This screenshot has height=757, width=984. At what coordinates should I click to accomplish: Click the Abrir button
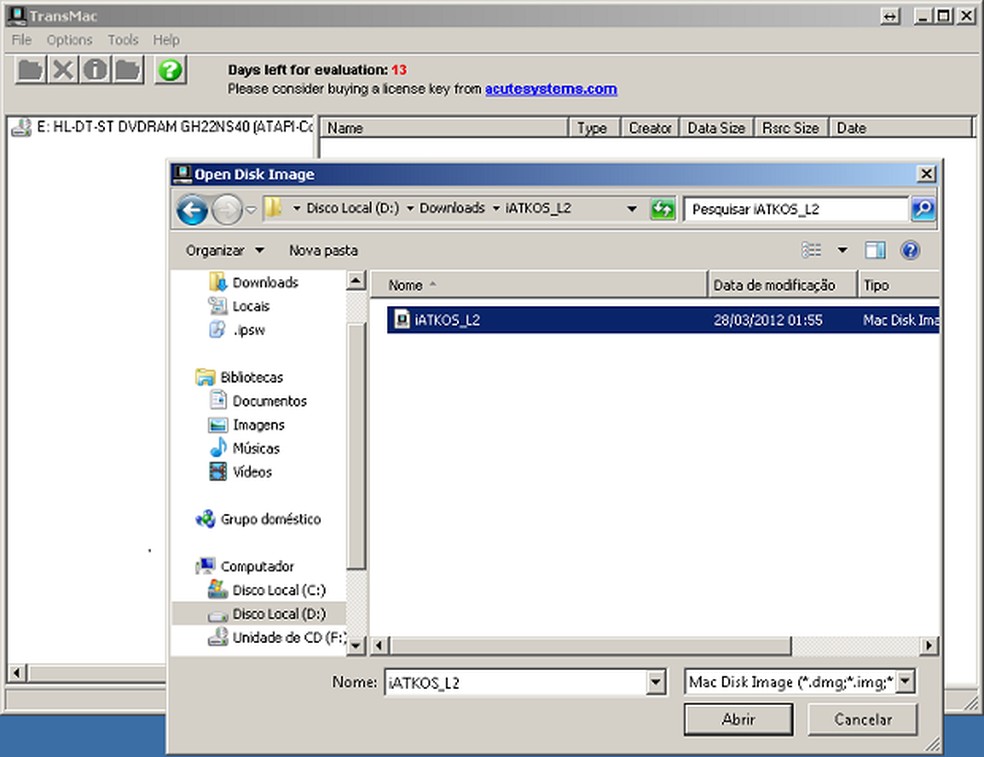pyautogui.click(x=738, y=719)
